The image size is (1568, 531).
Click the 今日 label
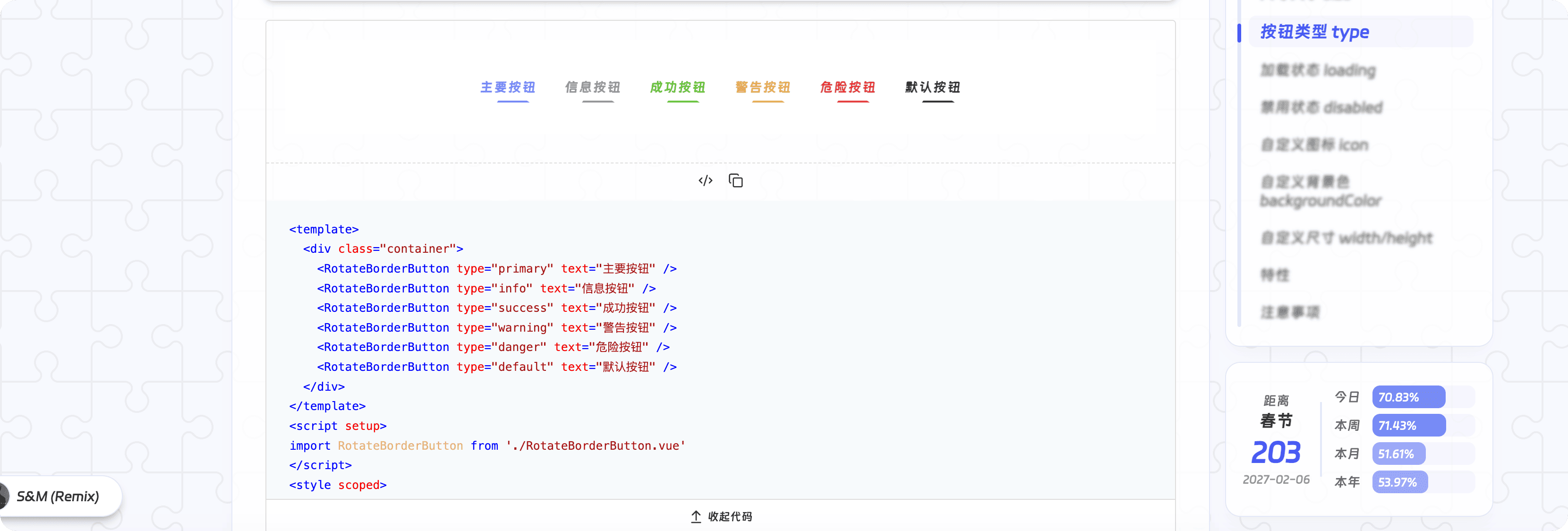[1346, 397]
